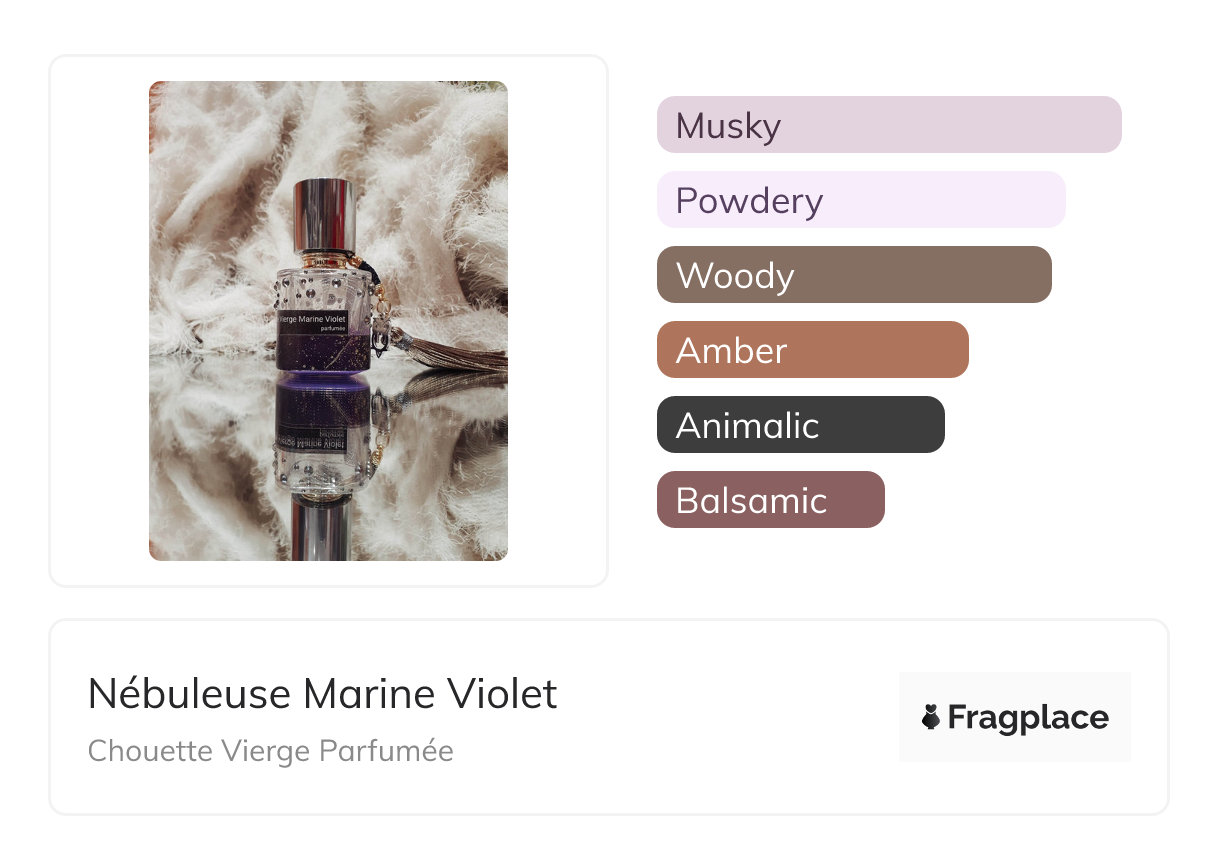This screenshot has width=1218, height=864.
Task: Select the Powdery accord bar
Action: [x=860, y=200]
